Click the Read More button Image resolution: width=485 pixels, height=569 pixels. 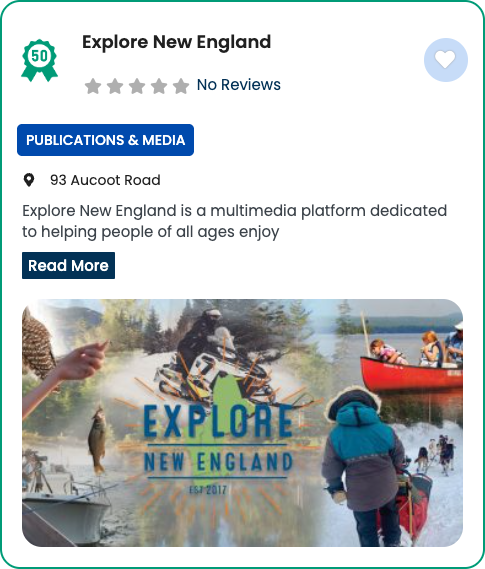click(x=69, y=266)
